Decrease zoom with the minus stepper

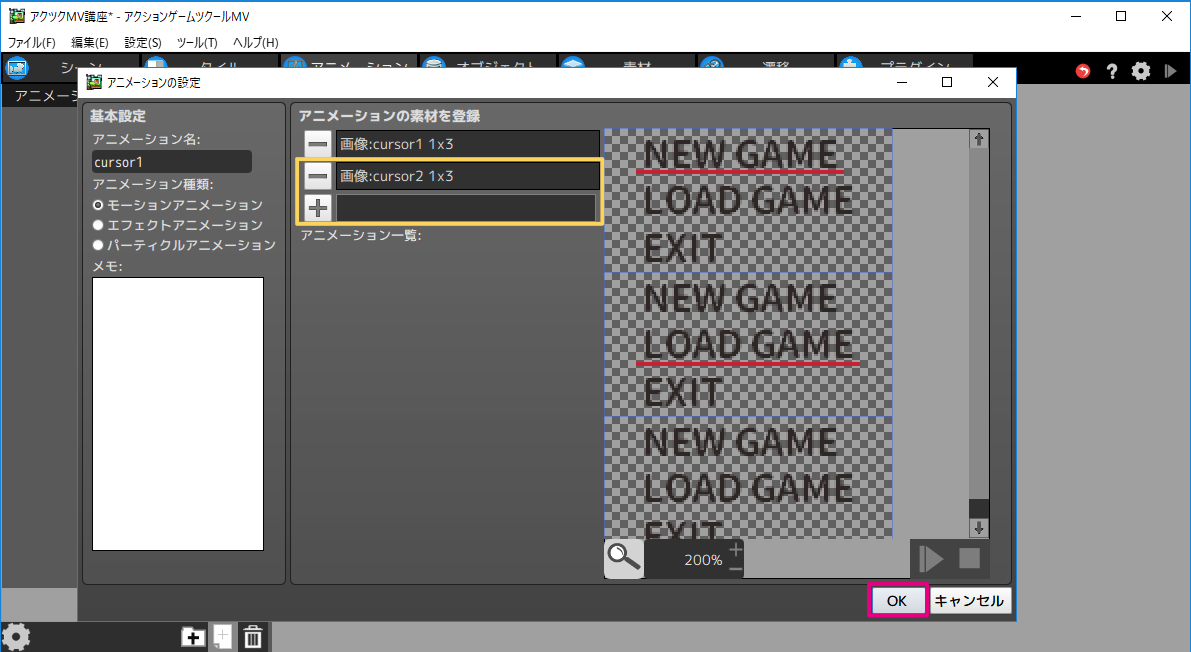[x=736, y=569]
